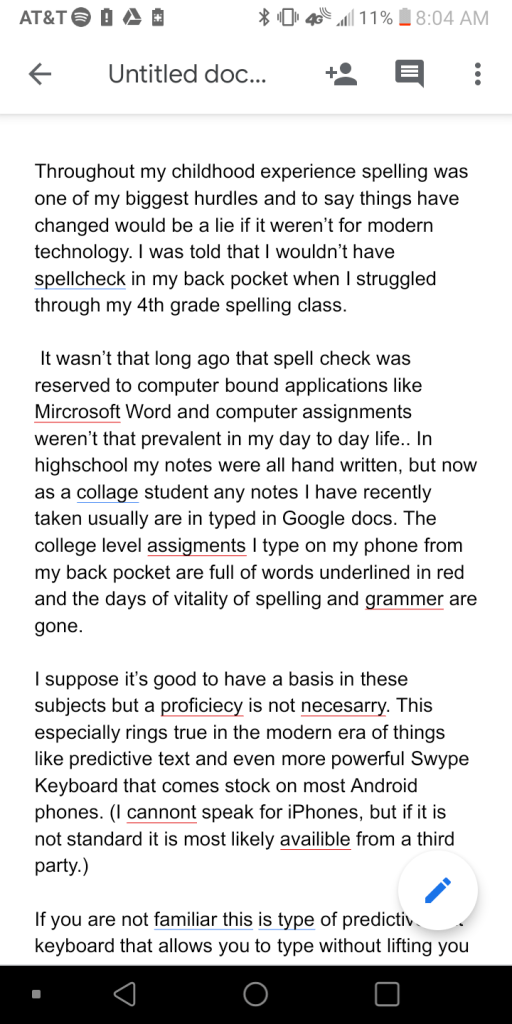This screenshot has height=1024, width=512.
Task: Tap the Android back navigation triangle
Action: pyautogui.click(x=124, y=994)
